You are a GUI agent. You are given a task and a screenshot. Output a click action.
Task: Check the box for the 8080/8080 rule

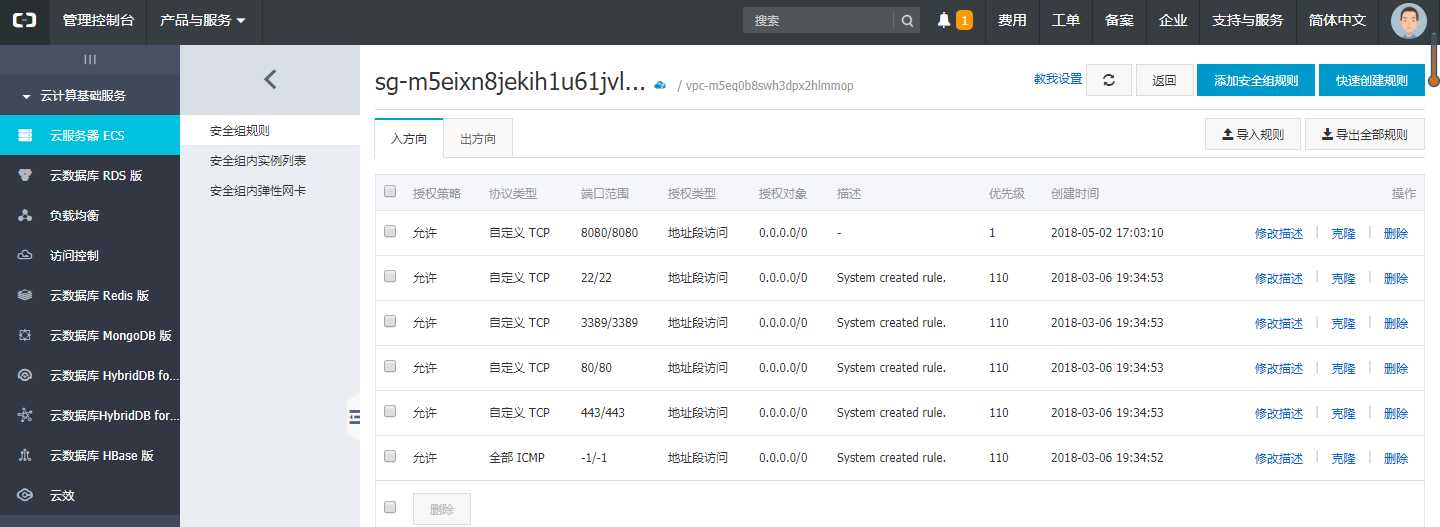pyautogui.click(x=390, y=231)
